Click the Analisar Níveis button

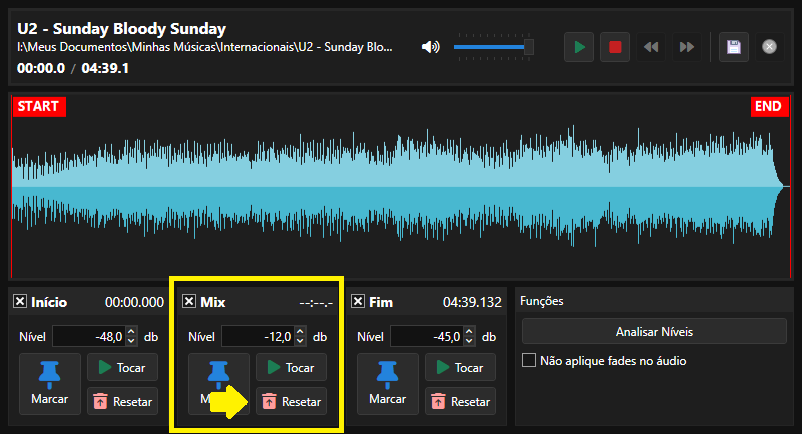coord(654,331)
